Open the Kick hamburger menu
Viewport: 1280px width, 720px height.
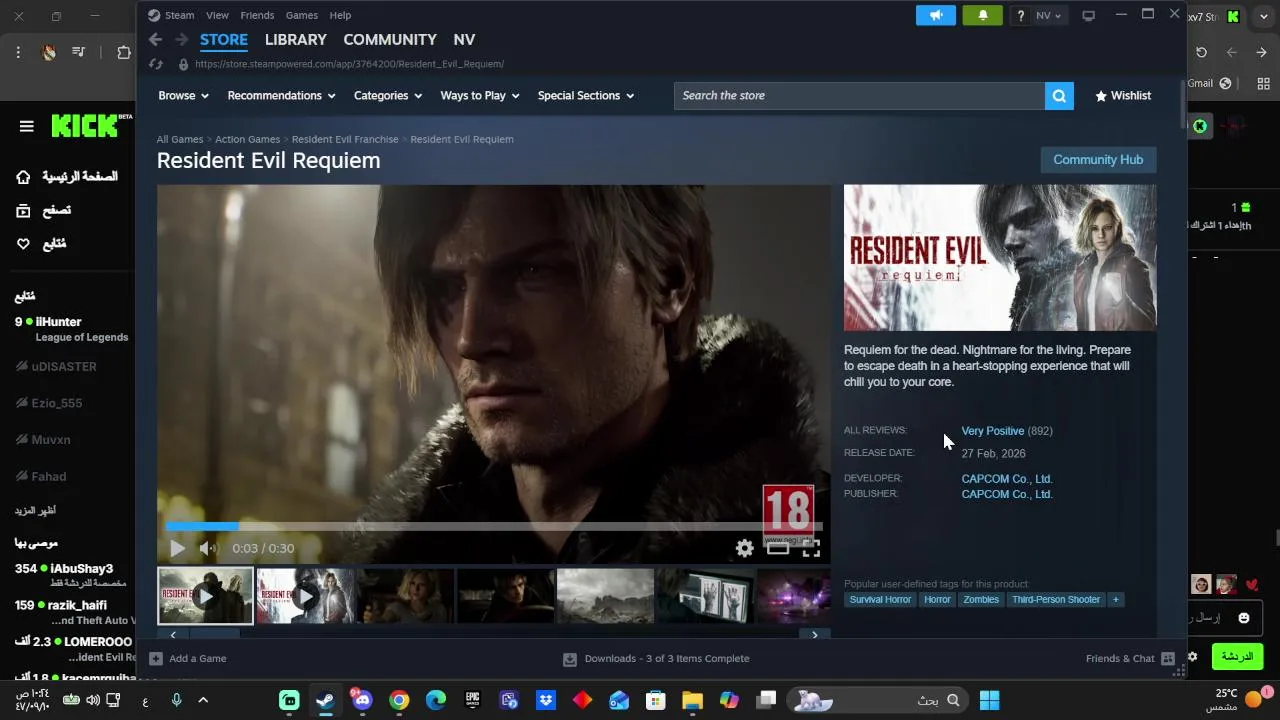point(27,126)
